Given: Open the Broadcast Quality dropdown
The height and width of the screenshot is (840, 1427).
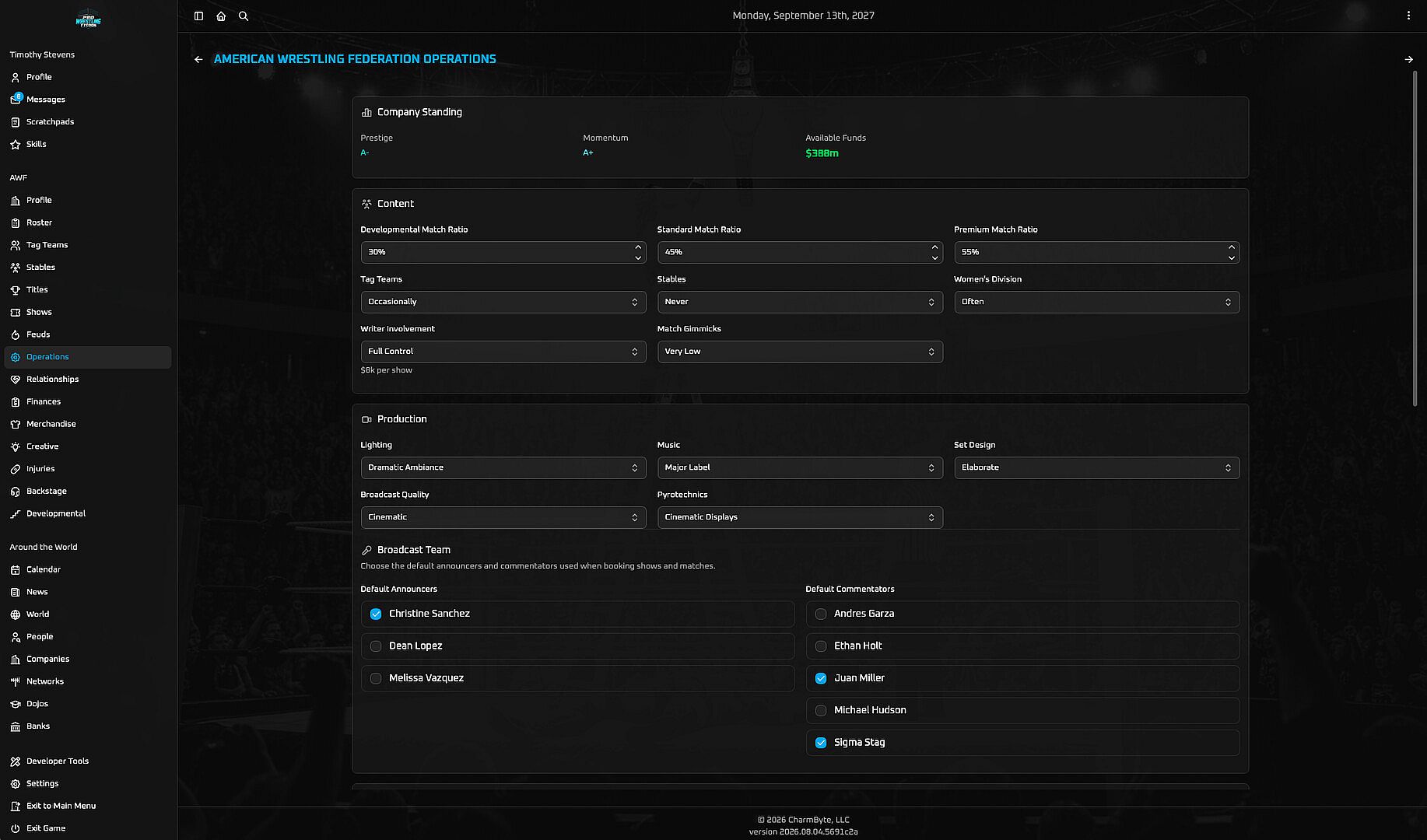Looking at the screenshot, I should (x=503, y=517).
